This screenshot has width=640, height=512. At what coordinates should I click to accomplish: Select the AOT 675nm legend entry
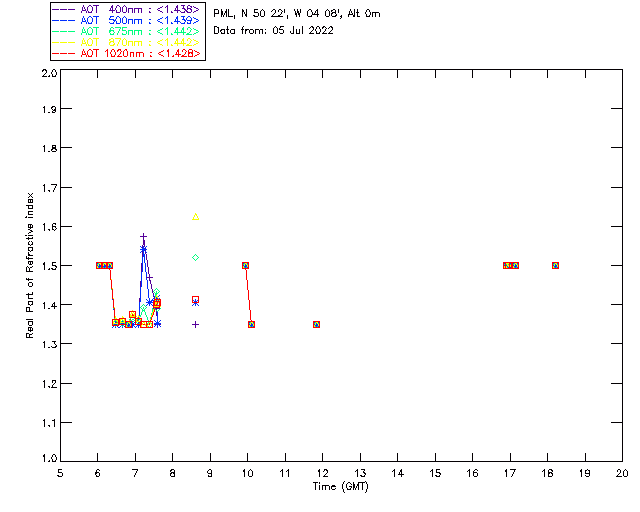[x=126, y=31]
